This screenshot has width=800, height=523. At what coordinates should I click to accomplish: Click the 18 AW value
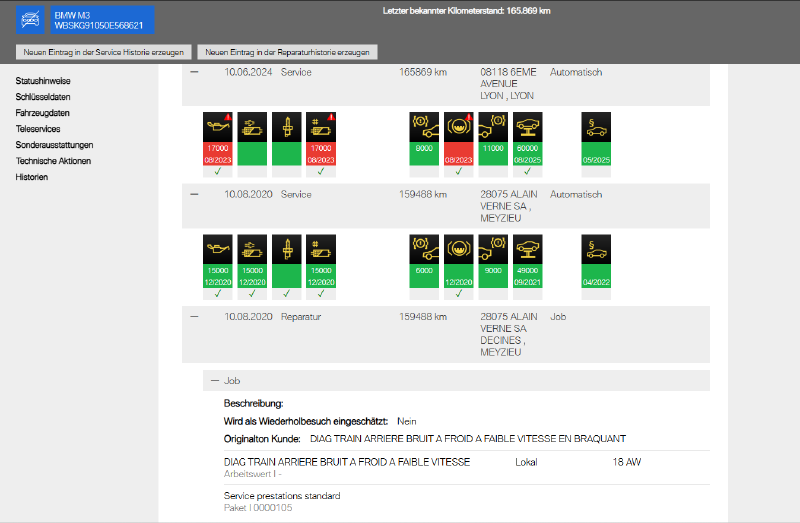point(627,462)
